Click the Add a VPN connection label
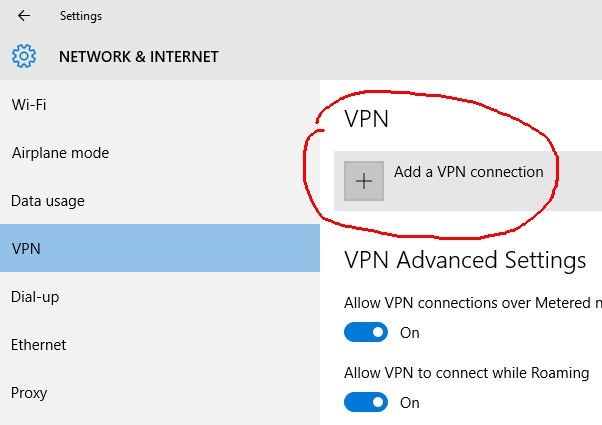602x425 pixels. pos(468,172)
